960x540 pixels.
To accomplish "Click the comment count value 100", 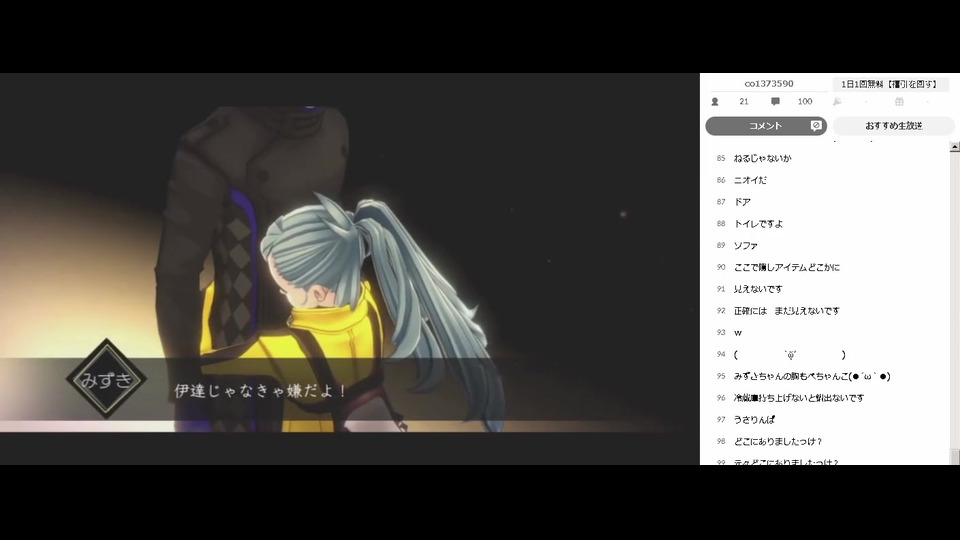I will [805, 102].
